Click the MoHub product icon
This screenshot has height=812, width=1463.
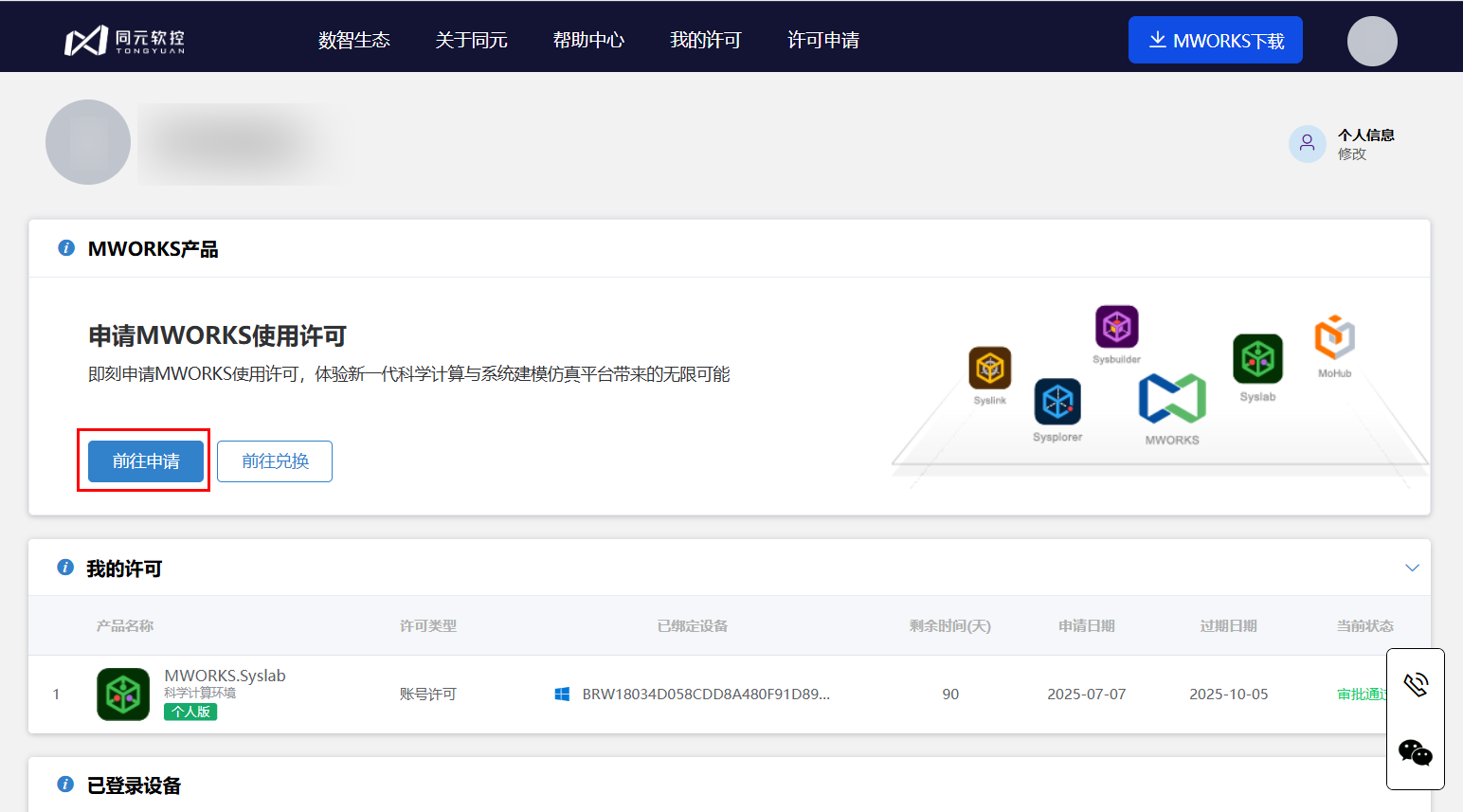[x=1334, y=338]
